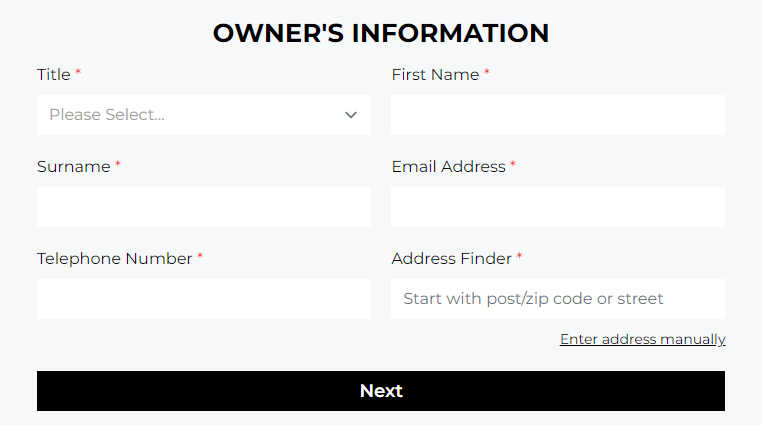762x425 pixels.
Task: Click the chevron arrow in Title field
Action: pyautogui.click(x=351, y=115)
